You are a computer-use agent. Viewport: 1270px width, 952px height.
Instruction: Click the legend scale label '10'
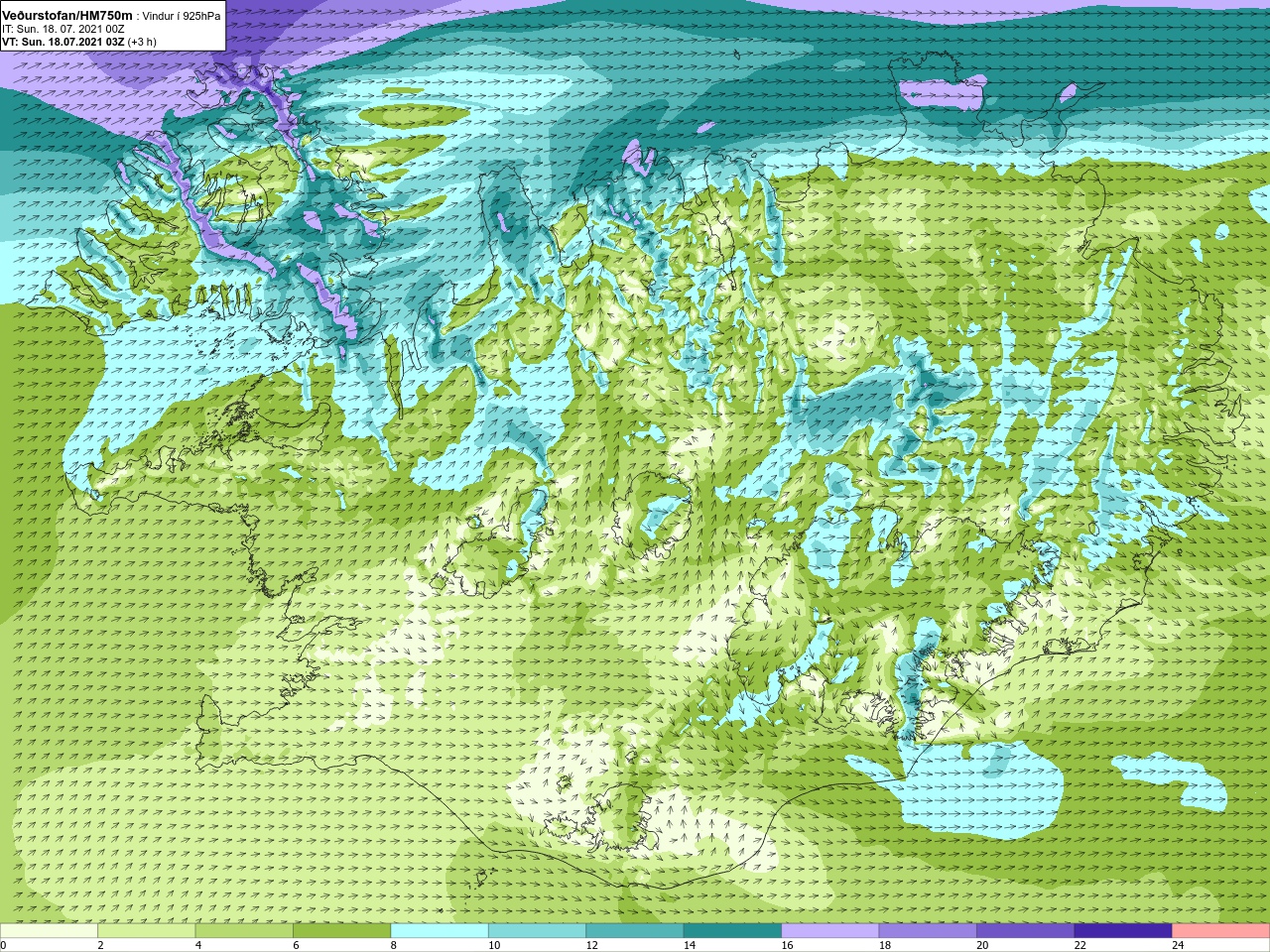point(494,945)
